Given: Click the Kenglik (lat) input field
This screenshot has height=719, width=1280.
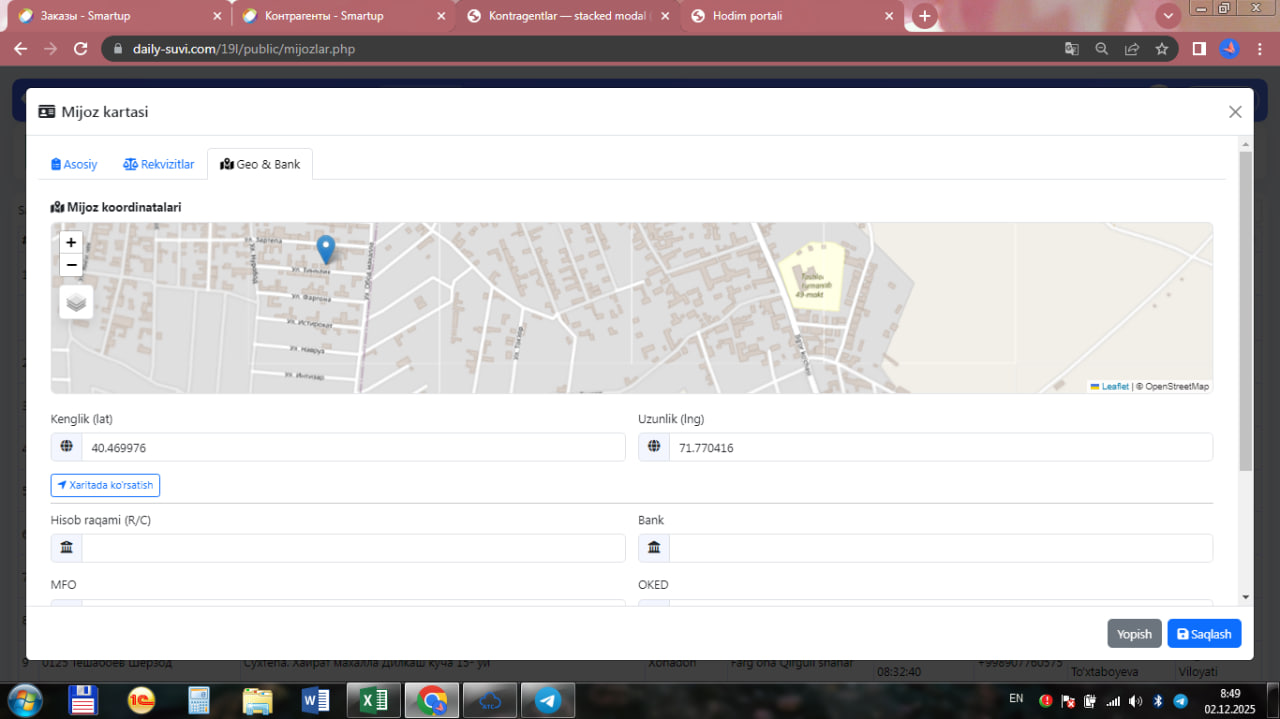Looking at the screenshot, I should click(353, 448).
